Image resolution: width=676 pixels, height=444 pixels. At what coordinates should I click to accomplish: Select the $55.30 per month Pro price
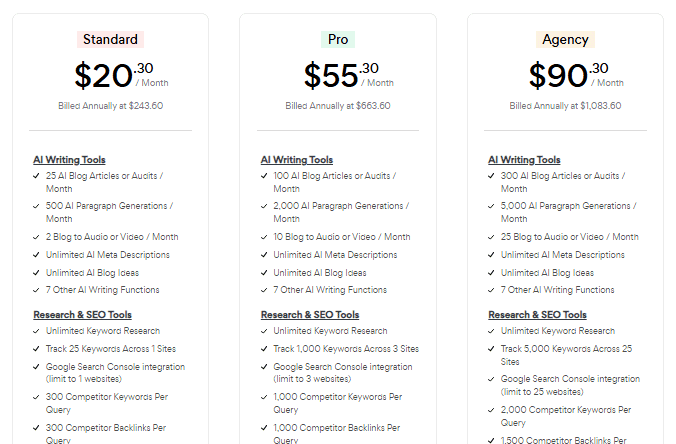(348, 75)
